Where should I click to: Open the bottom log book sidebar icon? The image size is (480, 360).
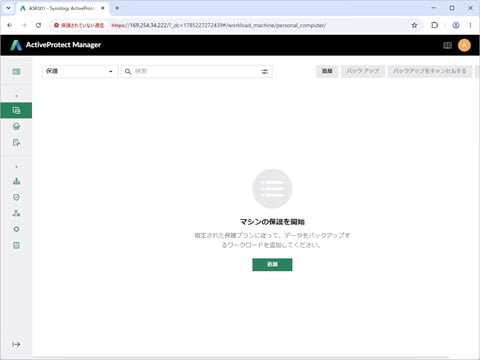tap(16, 245)
